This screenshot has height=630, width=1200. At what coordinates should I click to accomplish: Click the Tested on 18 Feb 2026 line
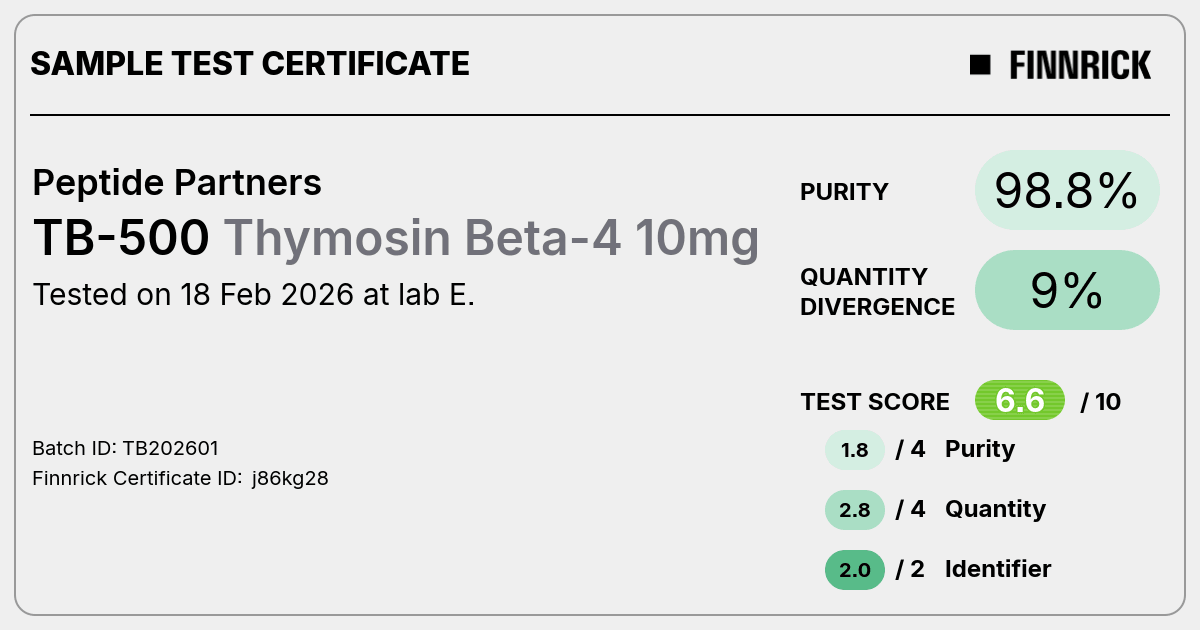pos(254,295)
